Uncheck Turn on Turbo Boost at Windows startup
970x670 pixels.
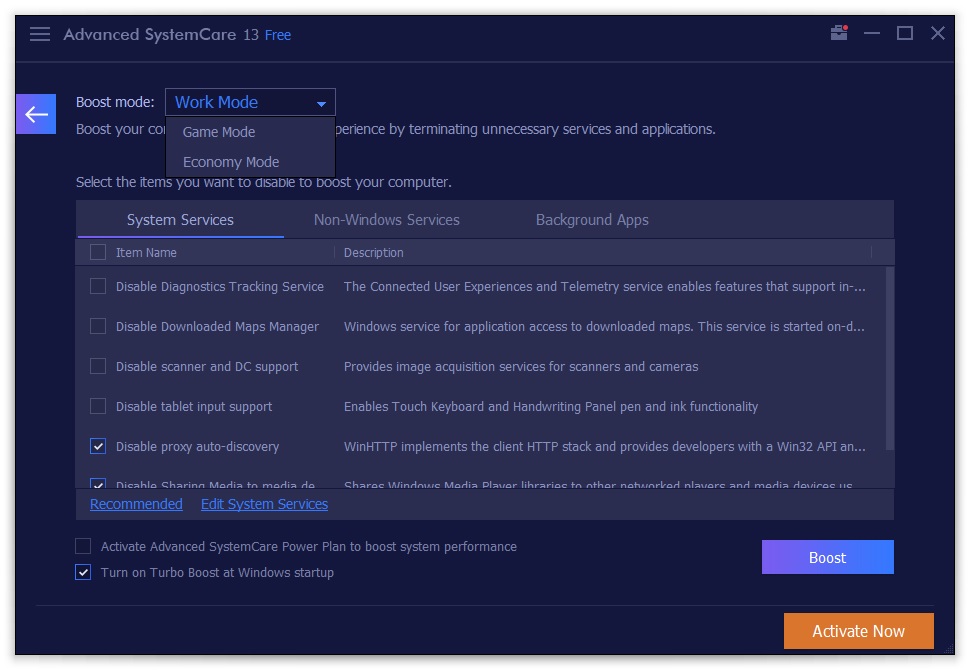pyautogui.click(x=83, y=572)
